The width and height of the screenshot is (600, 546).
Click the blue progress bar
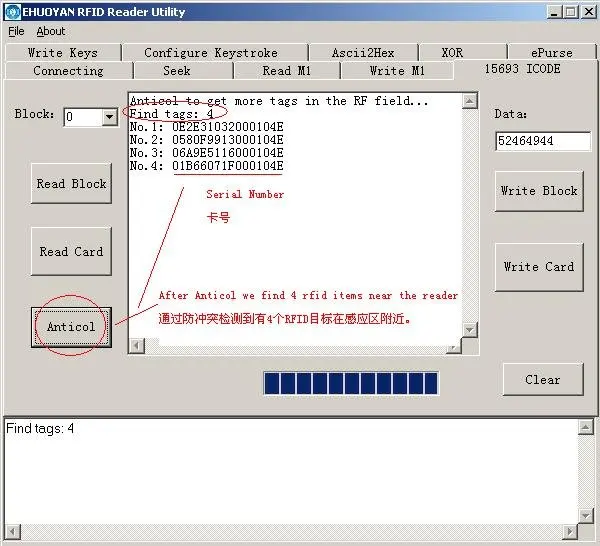click(x=351, y=383)
